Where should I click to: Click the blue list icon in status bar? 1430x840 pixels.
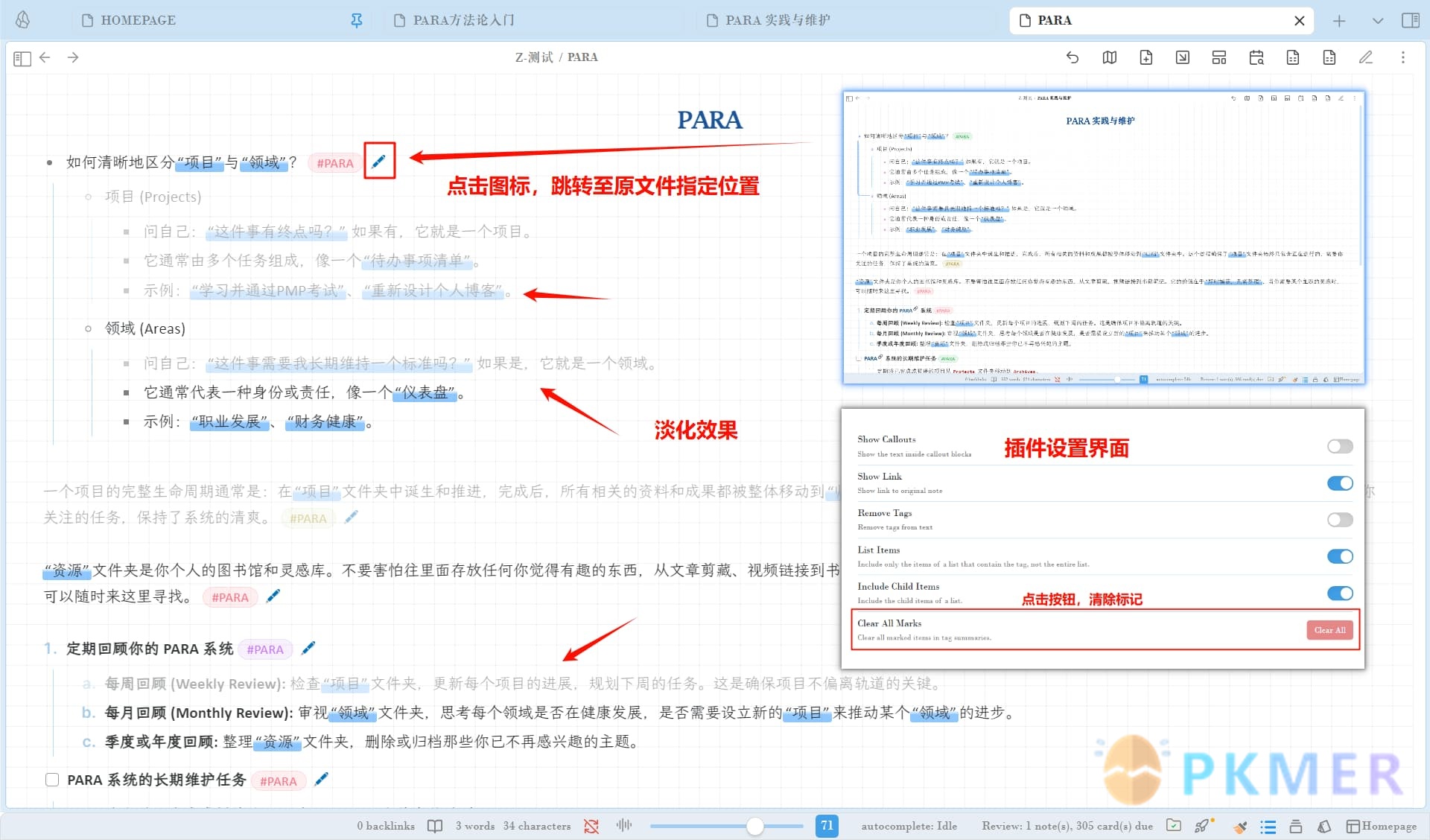pyautogui.click(x=1268, y=827)
